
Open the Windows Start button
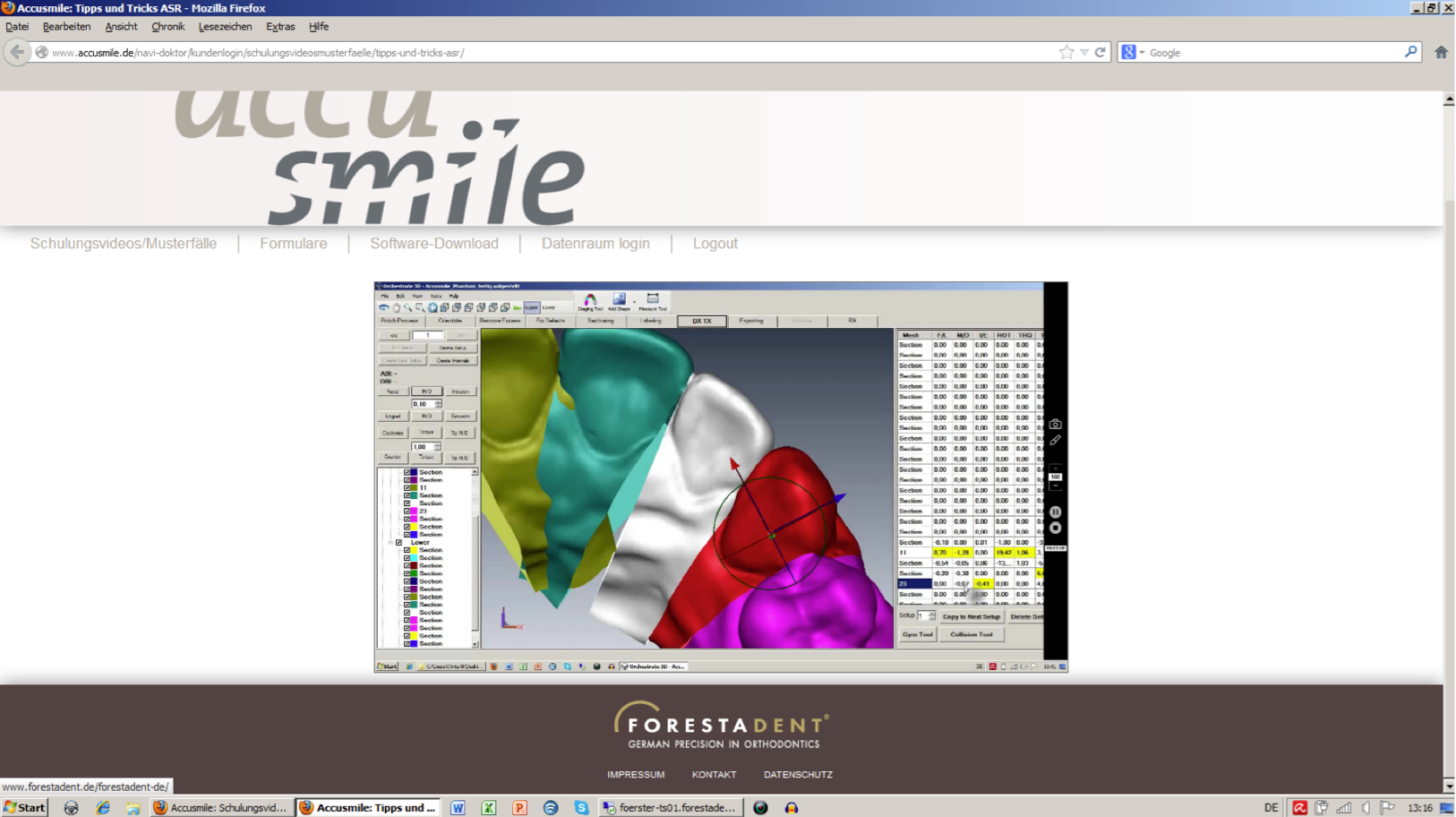(24, 808)
